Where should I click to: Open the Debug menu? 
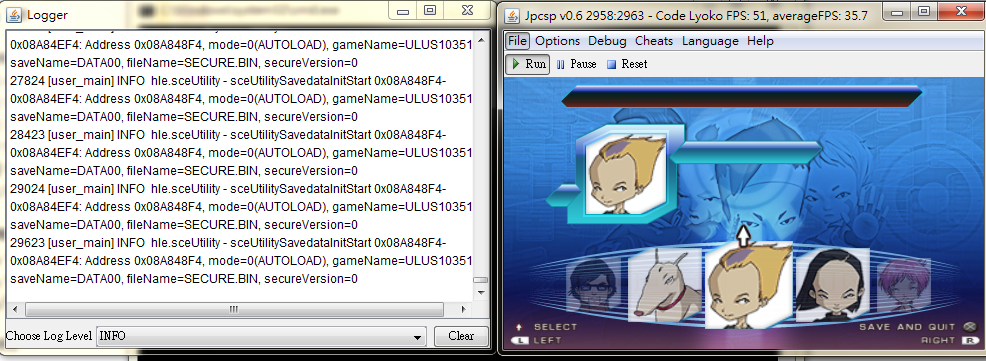pos(607,41)
